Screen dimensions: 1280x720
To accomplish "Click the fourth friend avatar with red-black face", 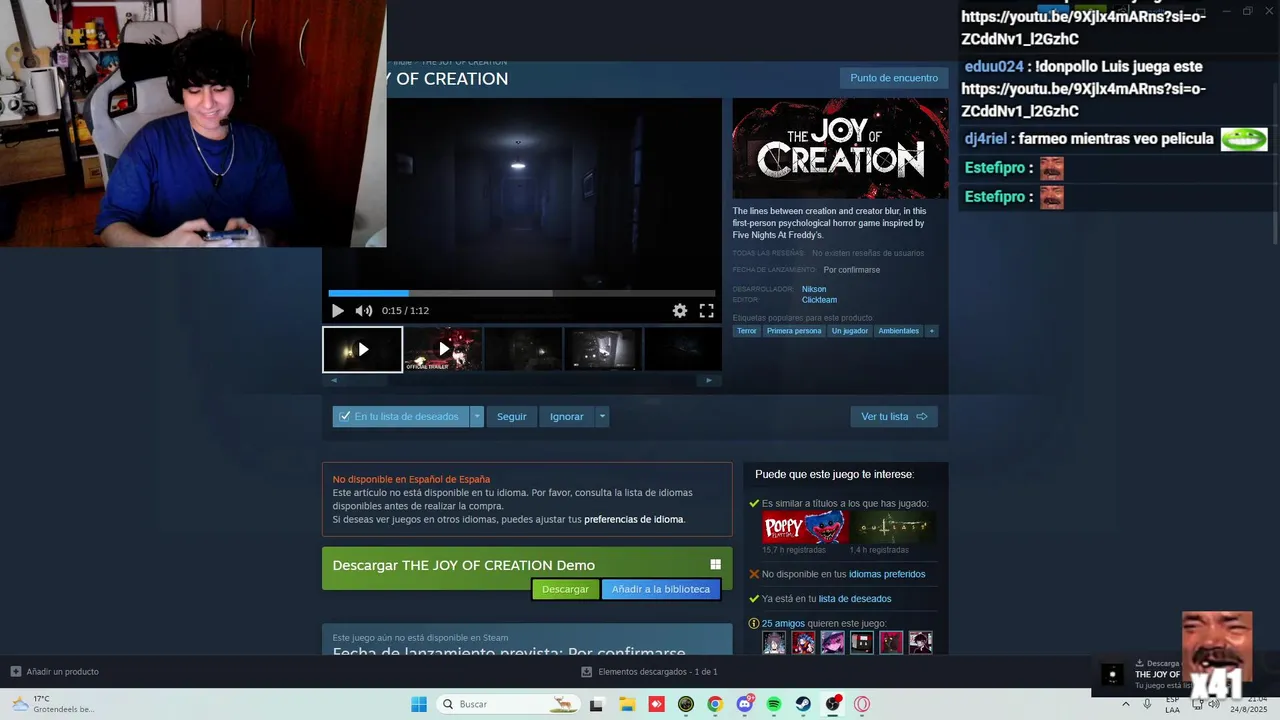I will click(862, 643).
